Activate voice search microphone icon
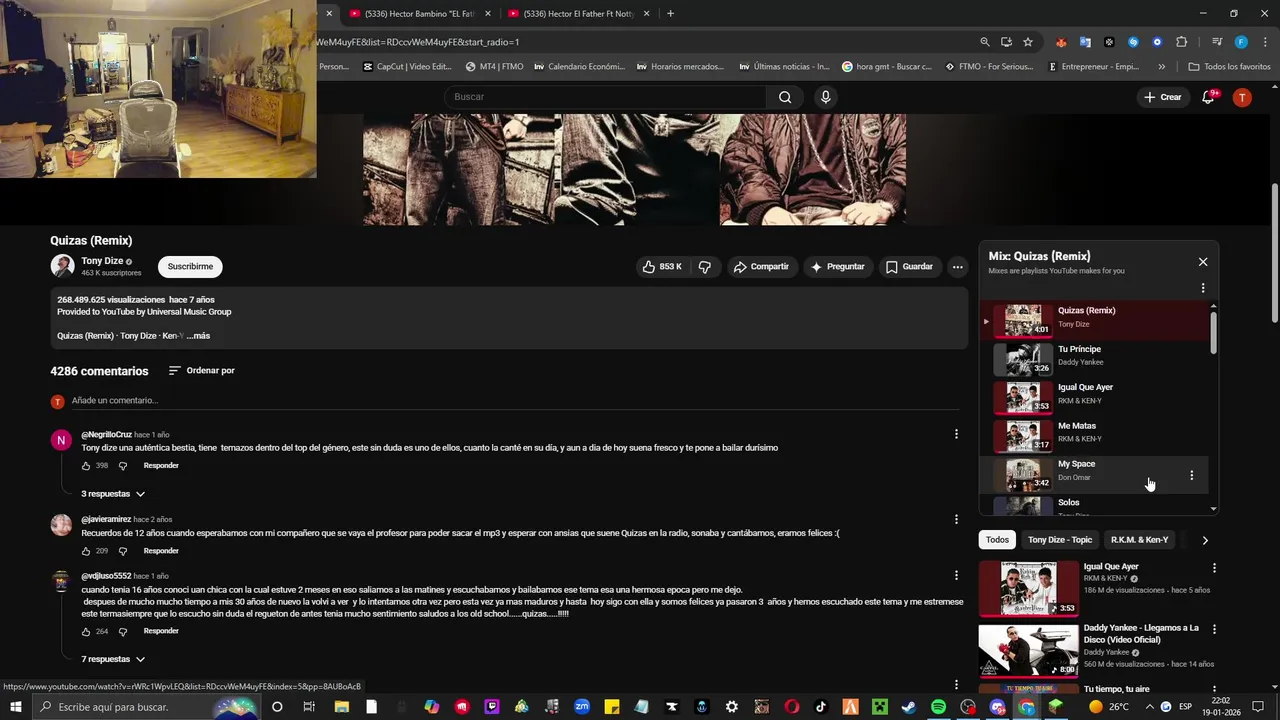This screenshot has height=720, width=1280. (x=825, y=97)
